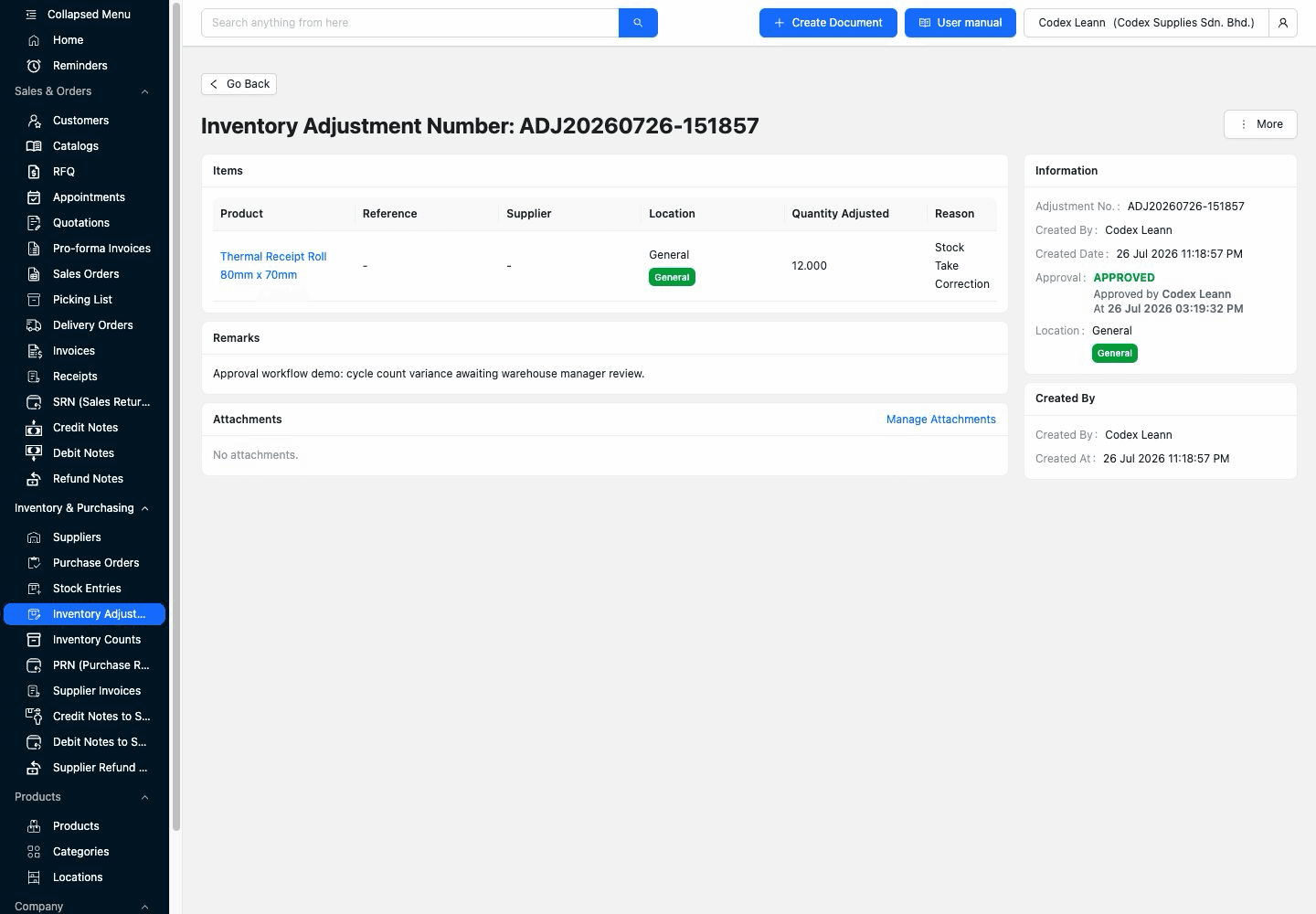Collapse the Products sidebar section

tap(144, 797)
